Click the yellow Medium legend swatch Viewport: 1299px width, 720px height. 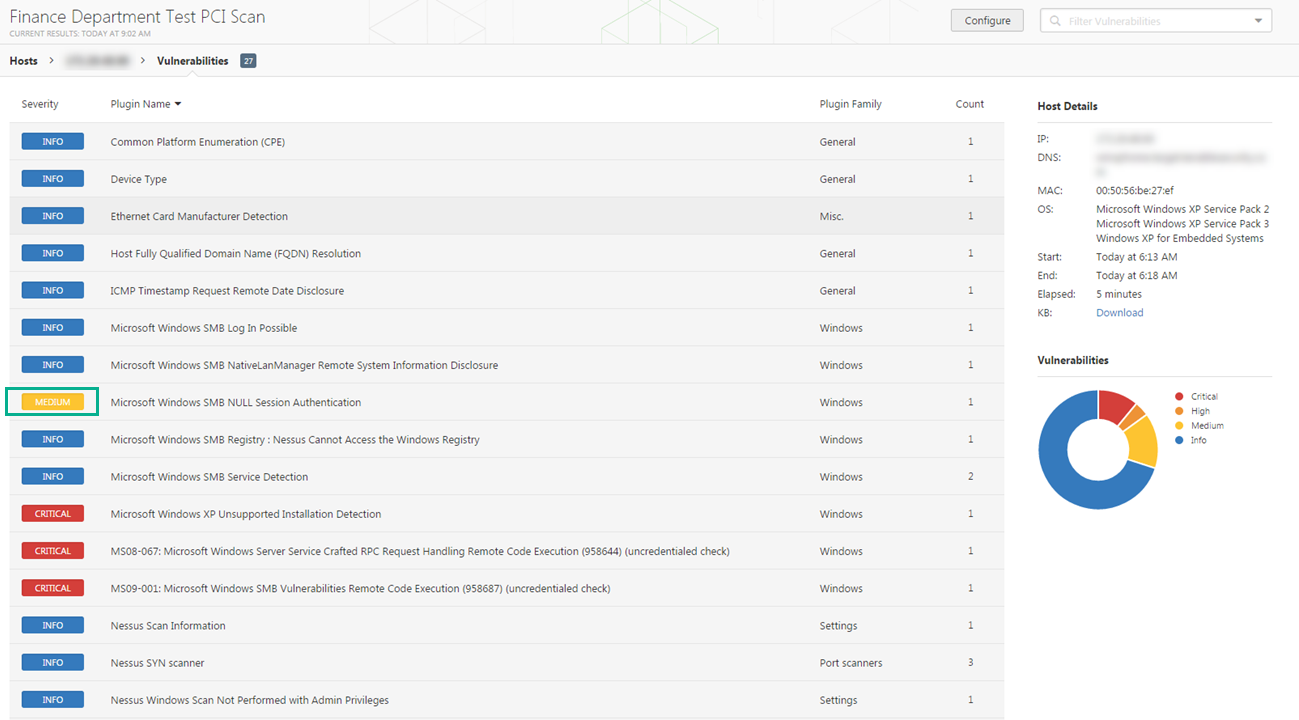(1180, 426)
